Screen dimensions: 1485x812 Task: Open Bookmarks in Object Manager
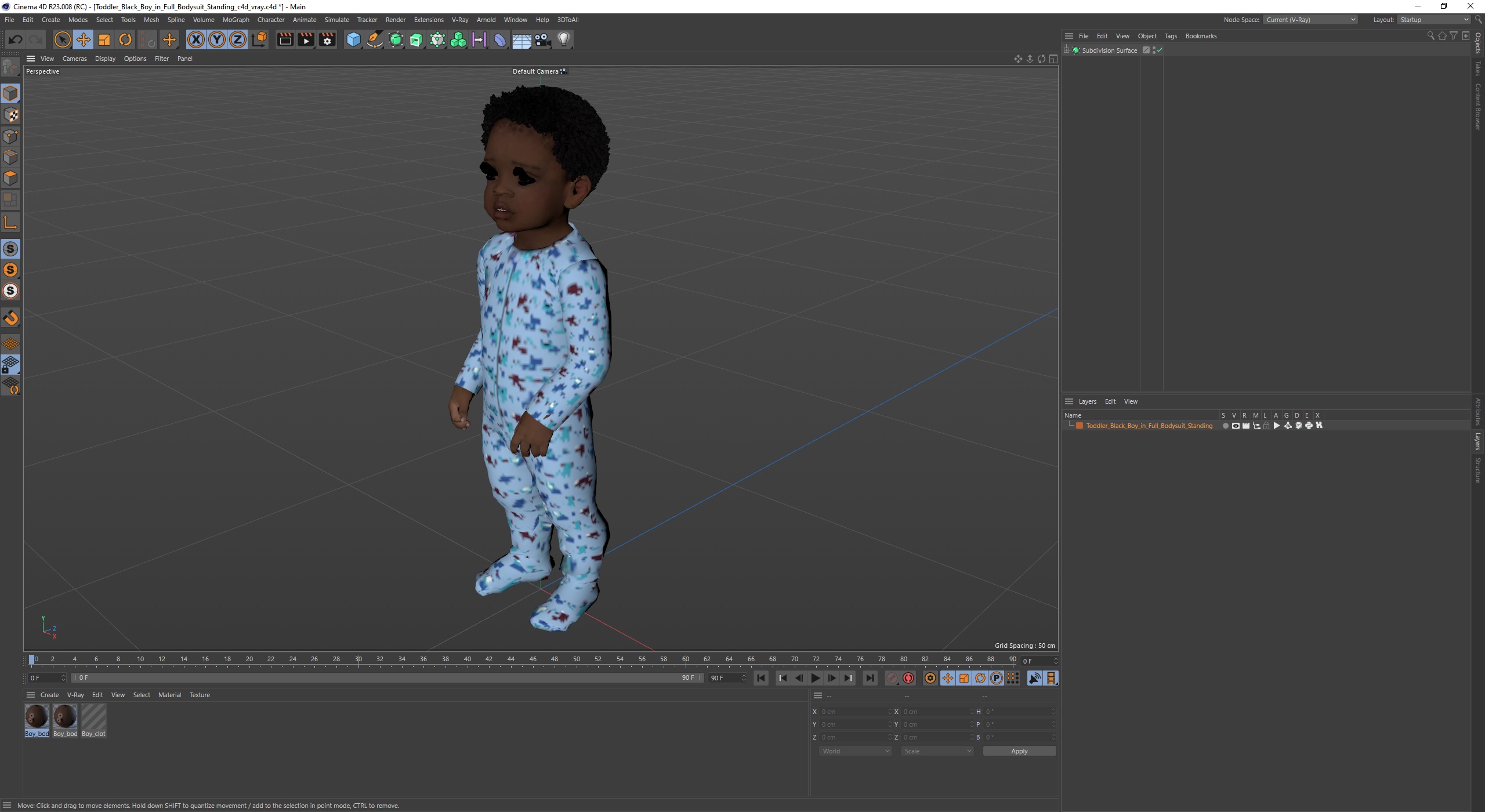tap(1201, 36)
